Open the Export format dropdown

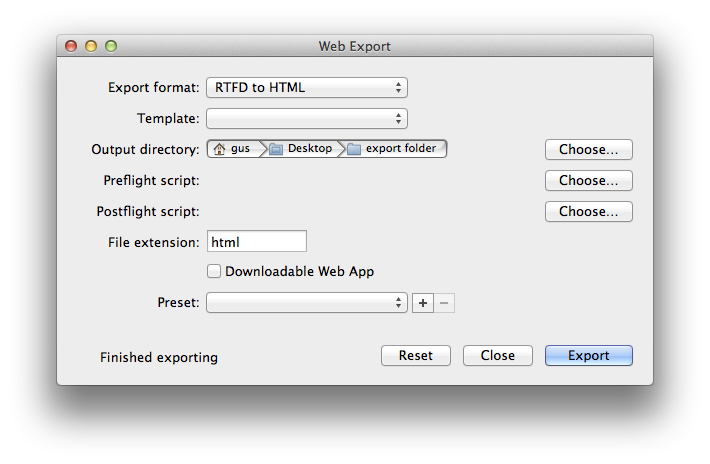[x=306, y=88]
